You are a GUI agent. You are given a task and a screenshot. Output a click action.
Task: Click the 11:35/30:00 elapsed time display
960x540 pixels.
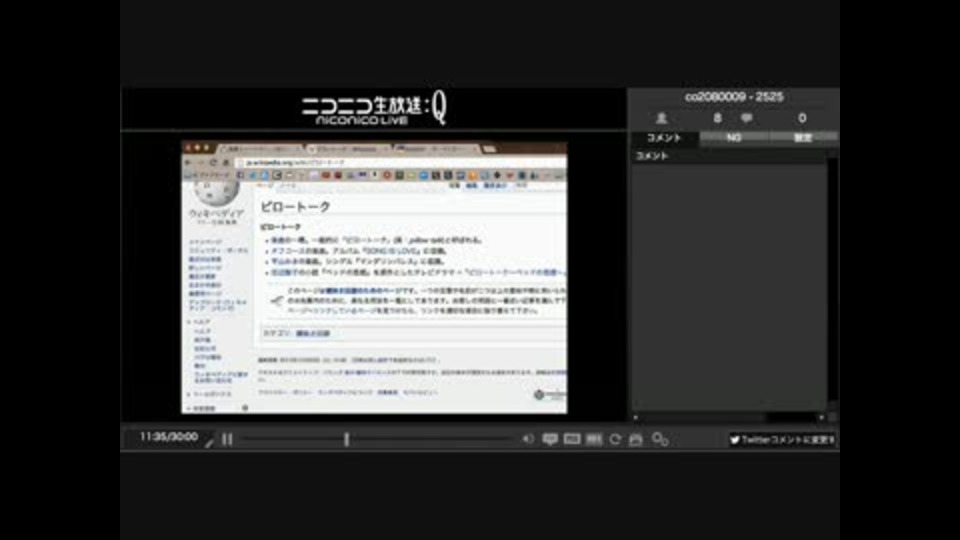tap(168, 437)
